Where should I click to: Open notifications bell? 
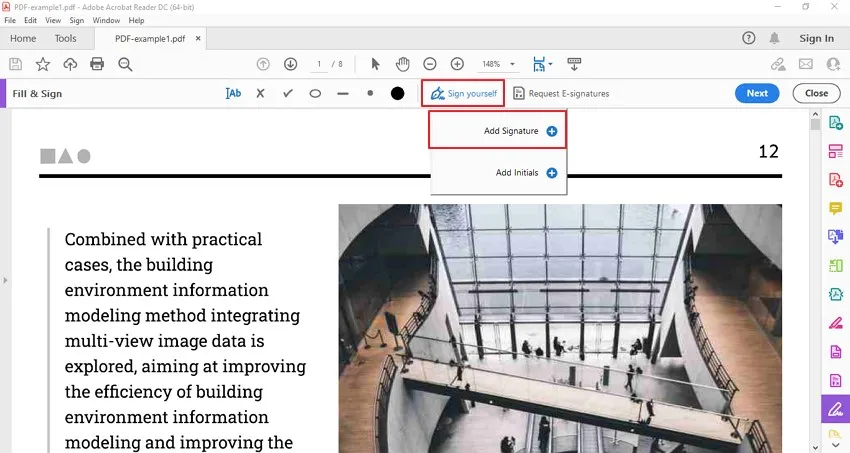tap(775, 38)
